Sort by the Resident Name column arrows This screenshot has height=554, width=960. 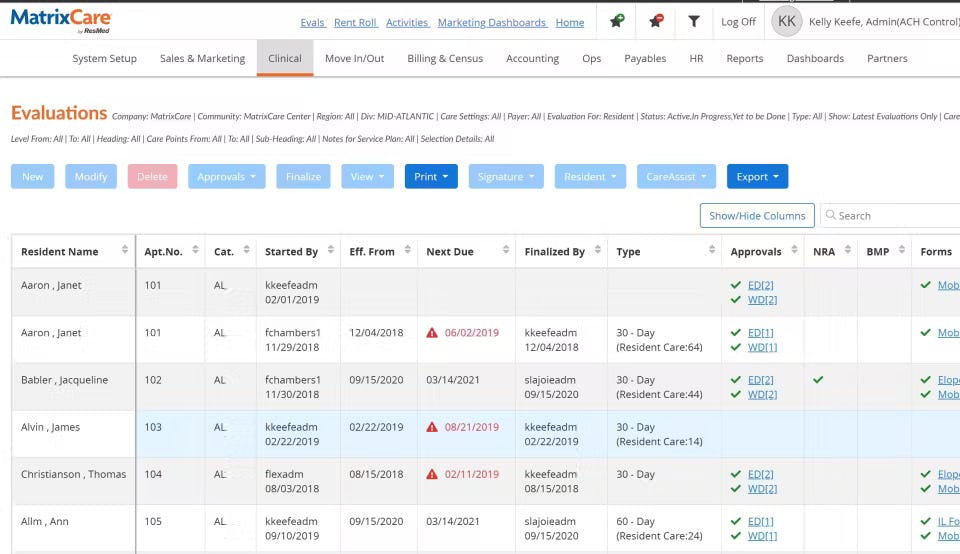tap(125, 251)
